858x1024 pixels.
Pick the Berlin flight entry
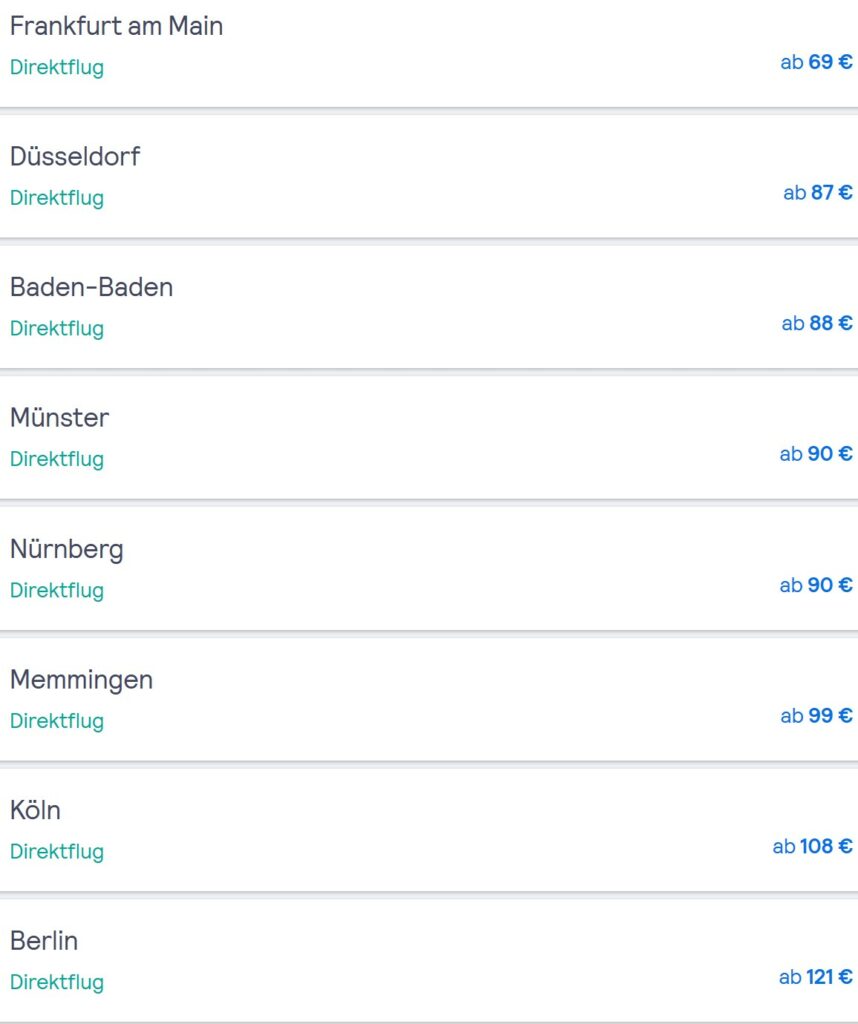[429, 961]
